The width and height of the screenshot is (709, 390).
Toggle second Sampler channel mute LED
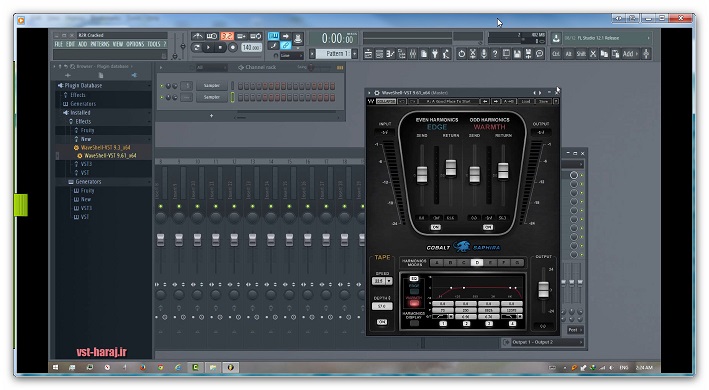click(161, 97)
